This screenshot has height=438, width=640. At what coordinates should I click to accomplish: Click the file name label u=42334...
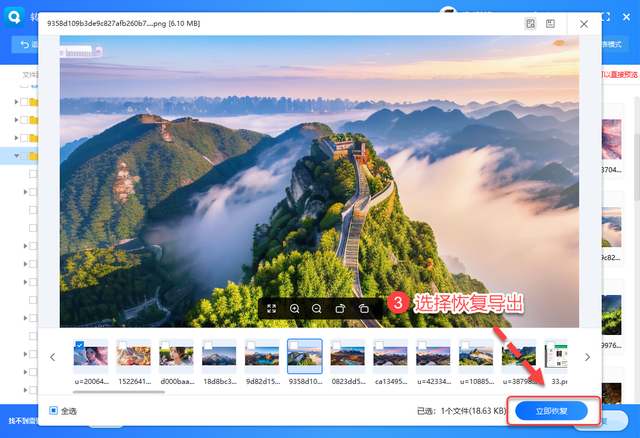tap(434, 381)
